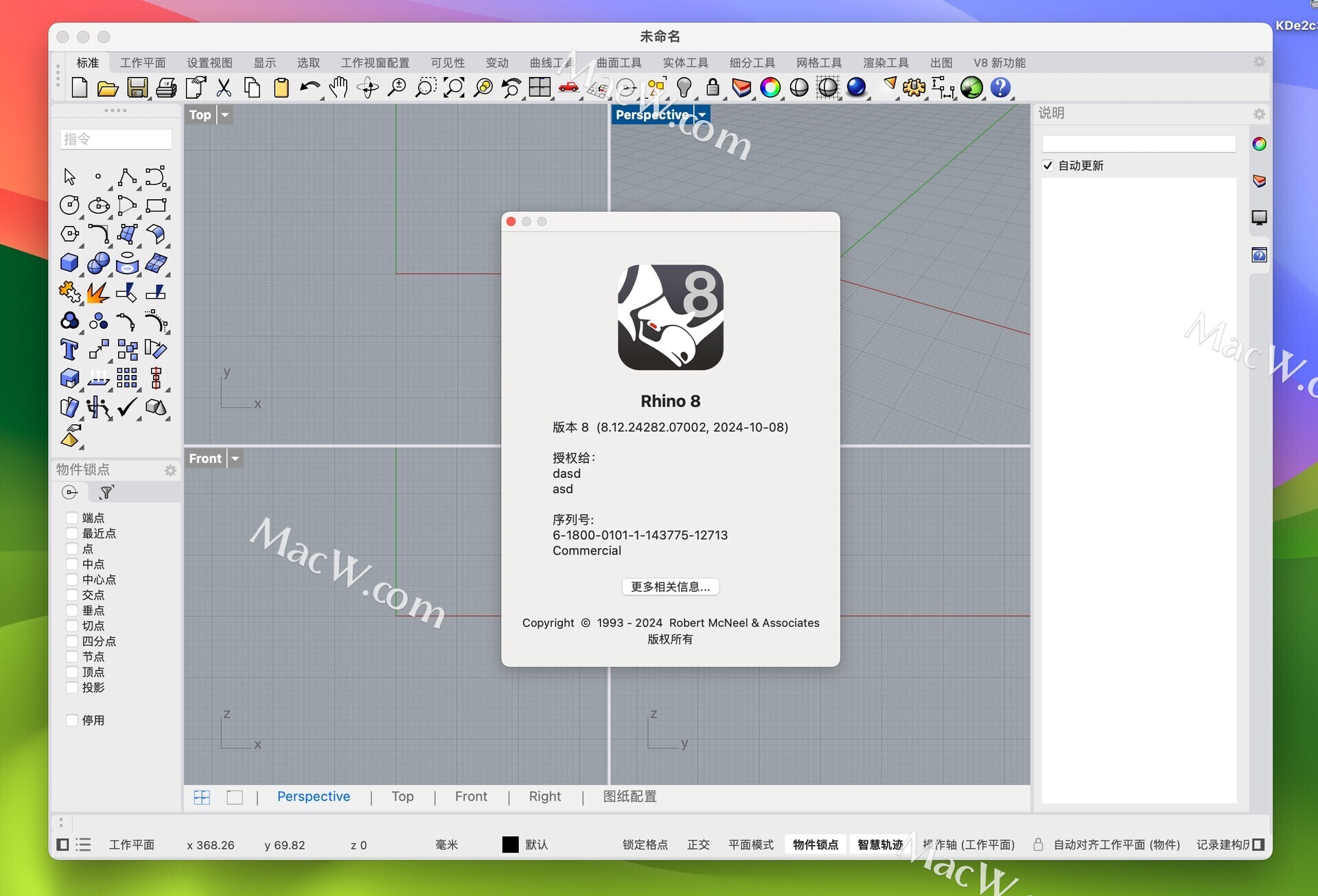
Task: Check the 停用 disable osnap box
Action: click(71, 720)
